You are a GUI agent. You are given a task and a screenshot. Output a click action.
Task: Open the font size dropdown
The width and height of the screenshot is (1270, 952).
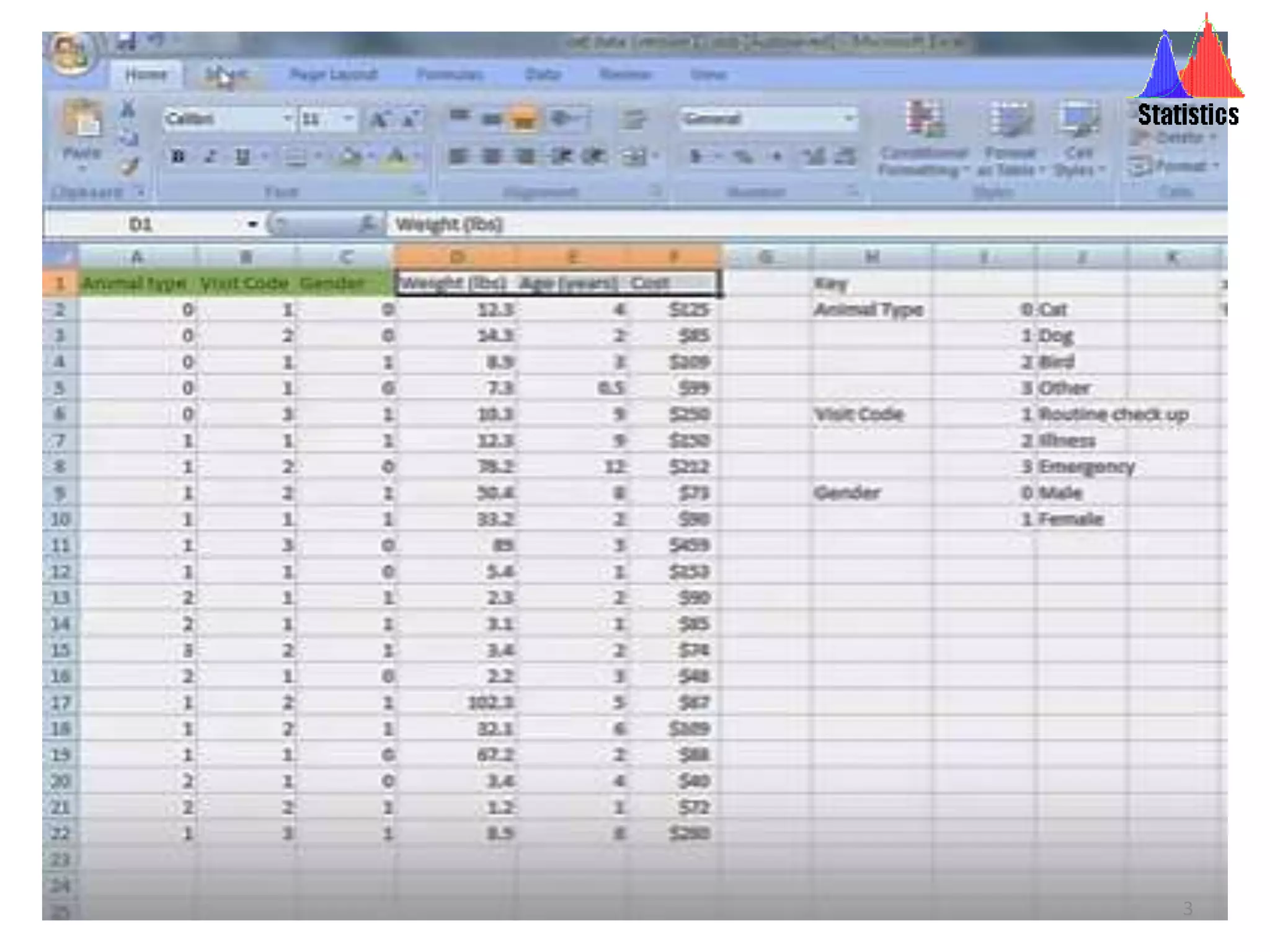pos(349,118)
